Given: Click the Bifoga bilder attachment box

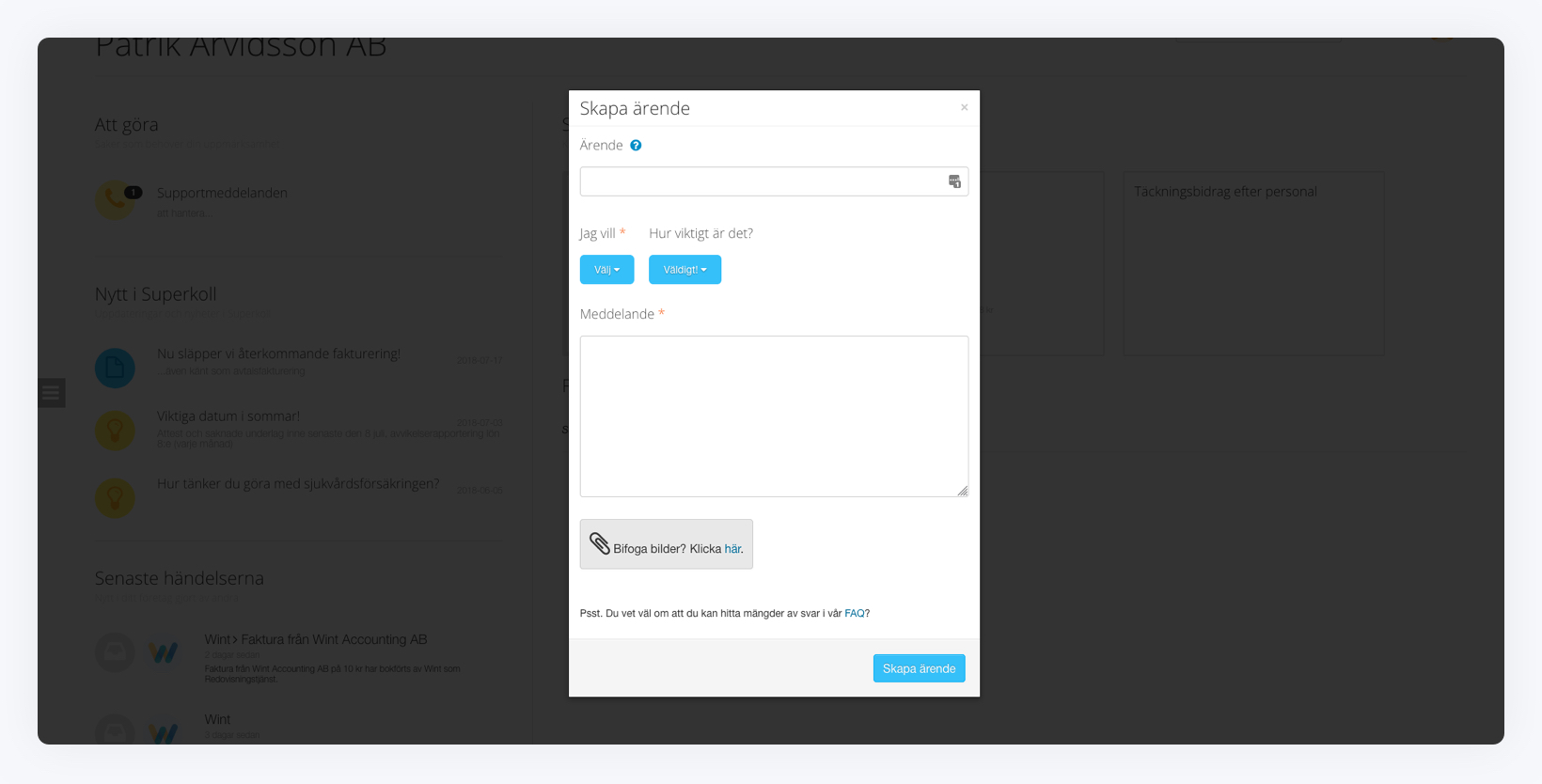Looking at the screenshot, I should [x=666, y=544].
